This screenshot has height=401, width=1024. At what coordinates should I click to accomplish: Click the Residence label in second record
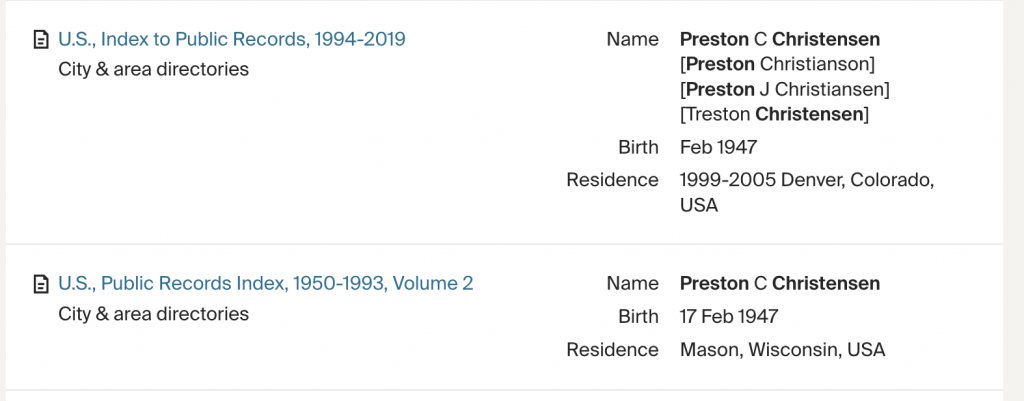tap(612, 350)
